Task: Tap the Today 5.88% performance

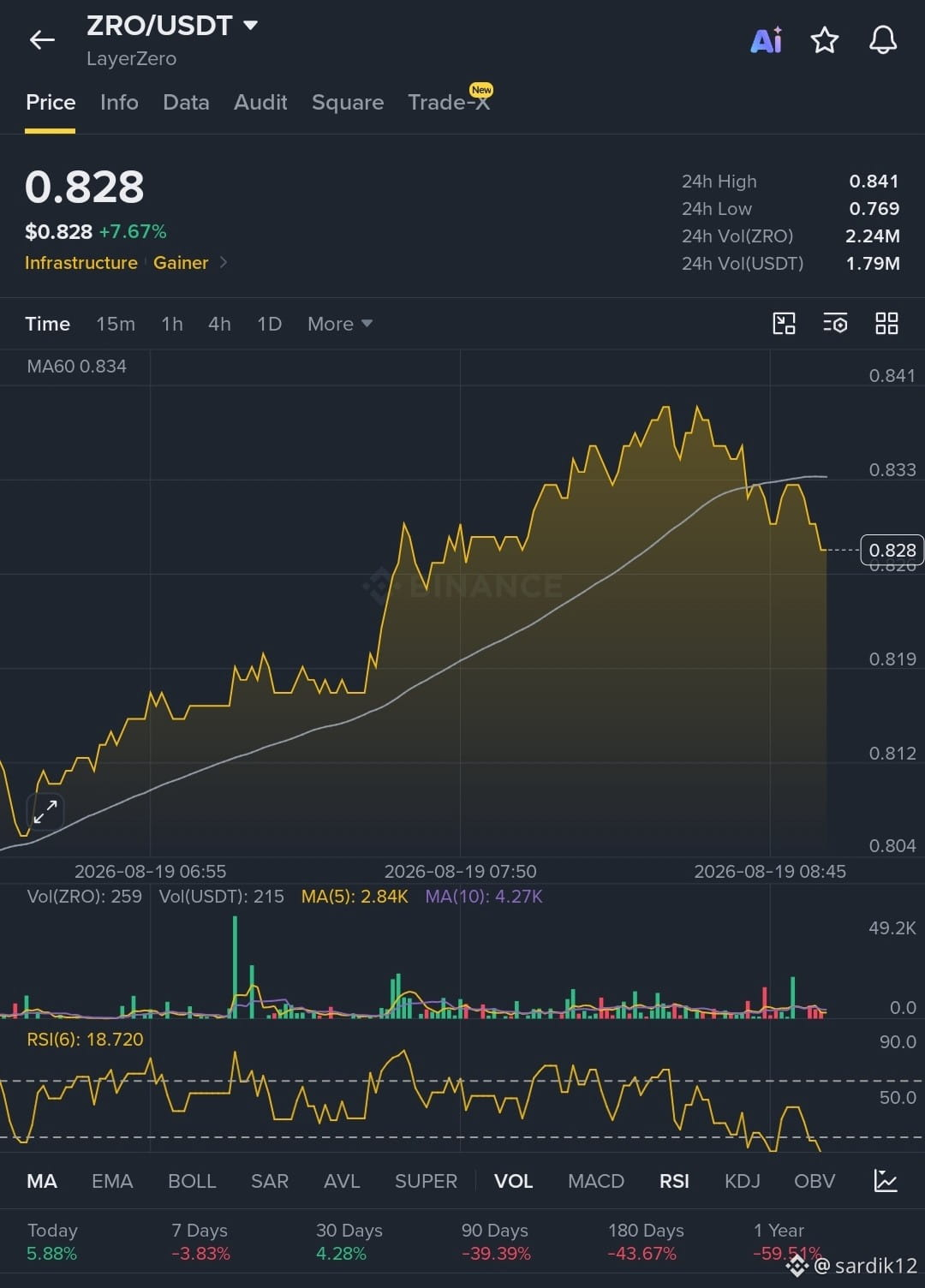Action: 52,1242
